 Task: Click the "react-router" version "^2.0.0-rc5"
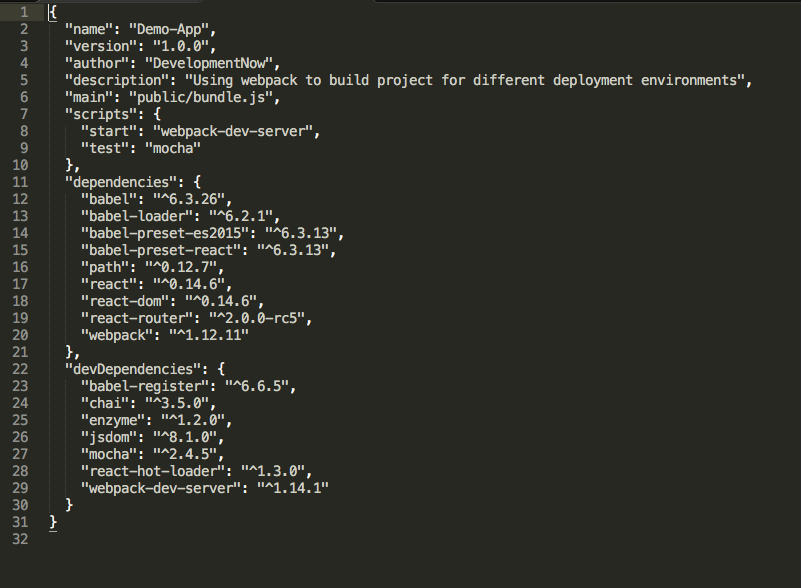(x=259, y=318)
